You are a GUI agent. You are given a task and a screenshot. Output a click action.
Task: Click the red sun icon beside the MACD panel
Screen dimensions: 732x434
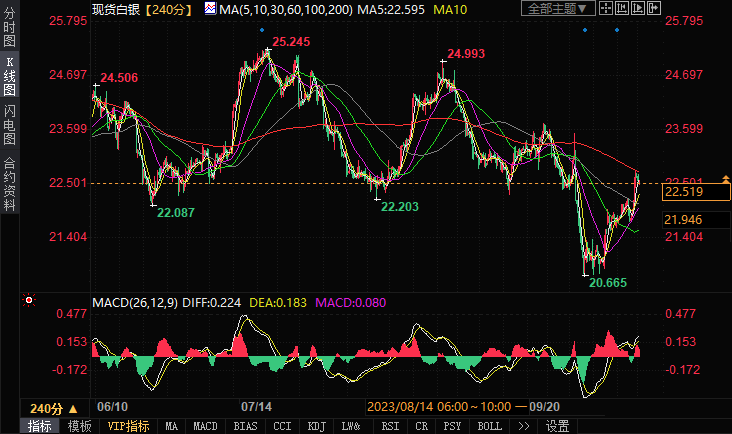[x=29, y=301]
